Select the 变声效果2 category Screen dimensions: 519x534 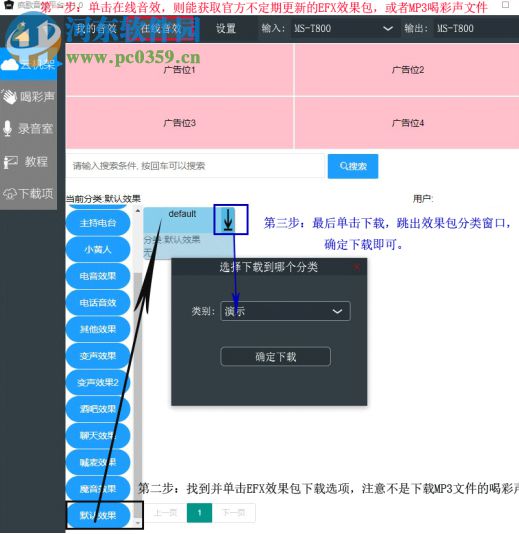click(x=98, y=383)
